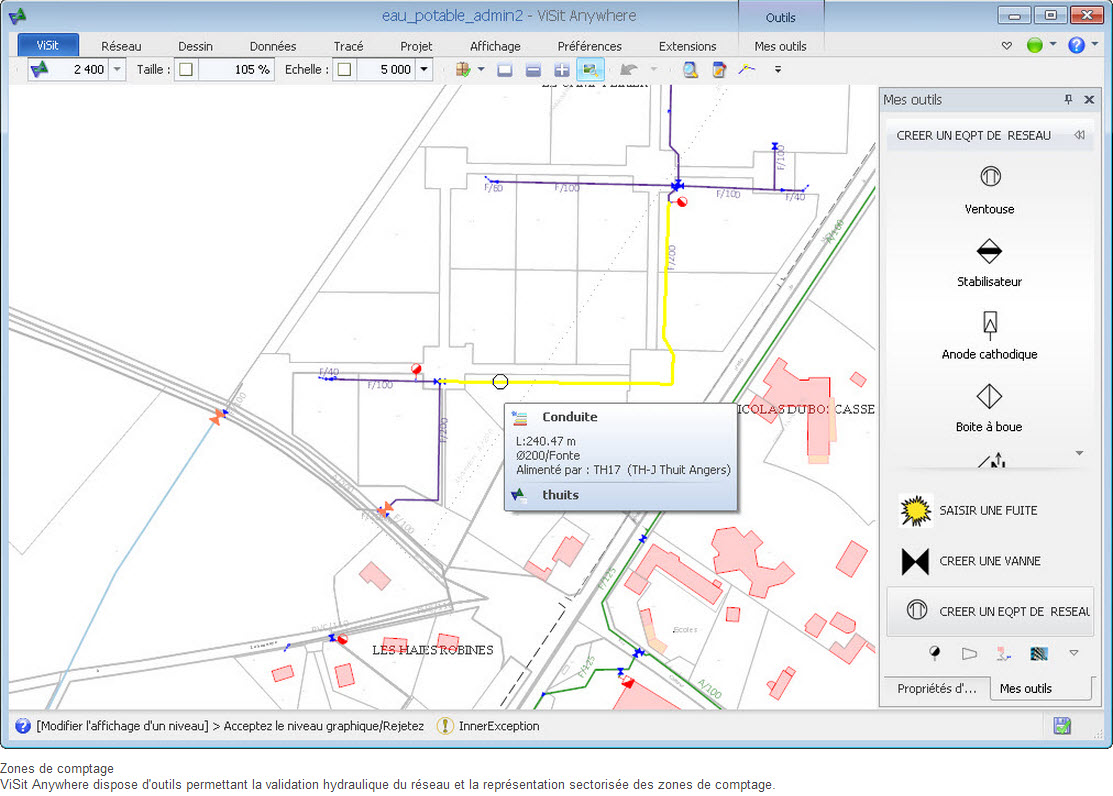
Task: Open the dropdown next to green status icon
Action: pos(1053,44)
